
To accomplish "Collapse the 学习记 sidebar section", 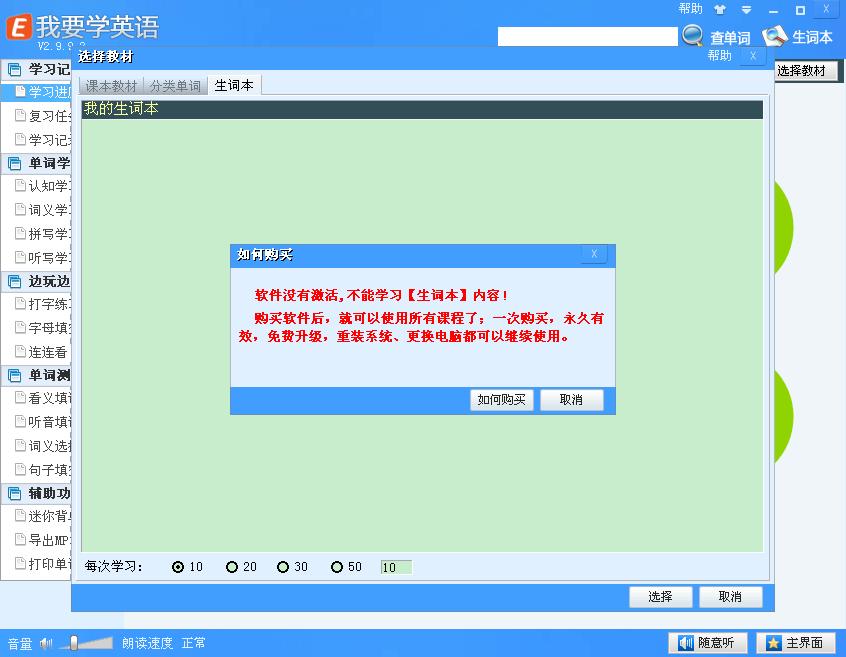I will pos(37,69).
